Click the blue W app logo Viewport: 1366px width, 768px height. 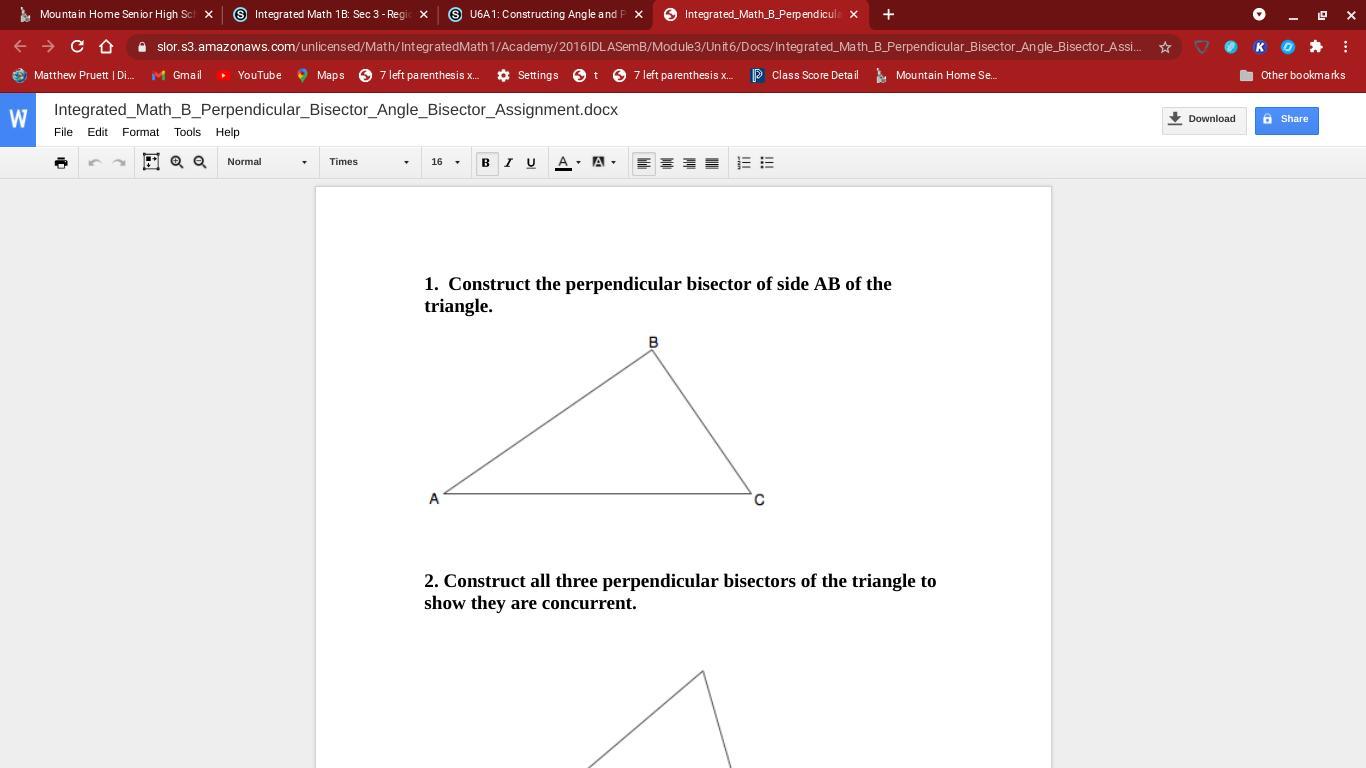pos(18,120)
